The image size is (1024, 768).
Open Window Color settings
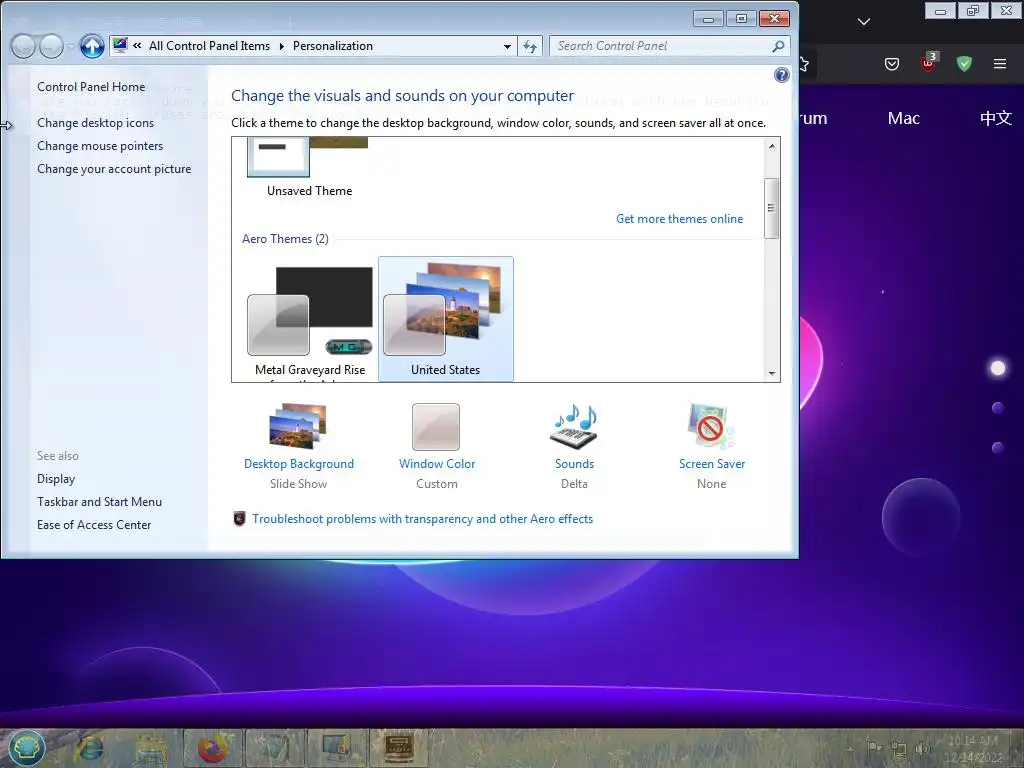coord(437,445)
